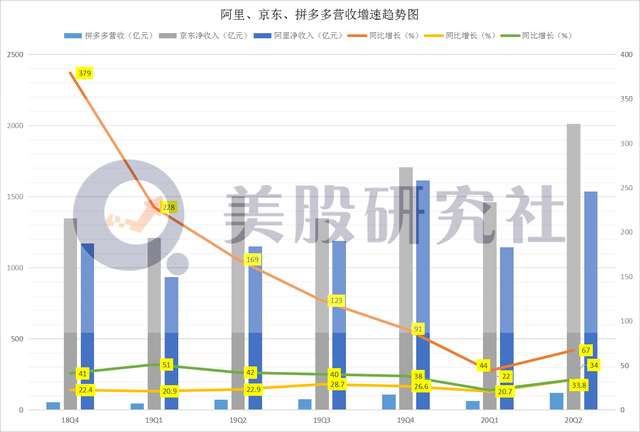Select the 379 data label
The height and width of the screenshot is (432, 640).
coord(84,73)
